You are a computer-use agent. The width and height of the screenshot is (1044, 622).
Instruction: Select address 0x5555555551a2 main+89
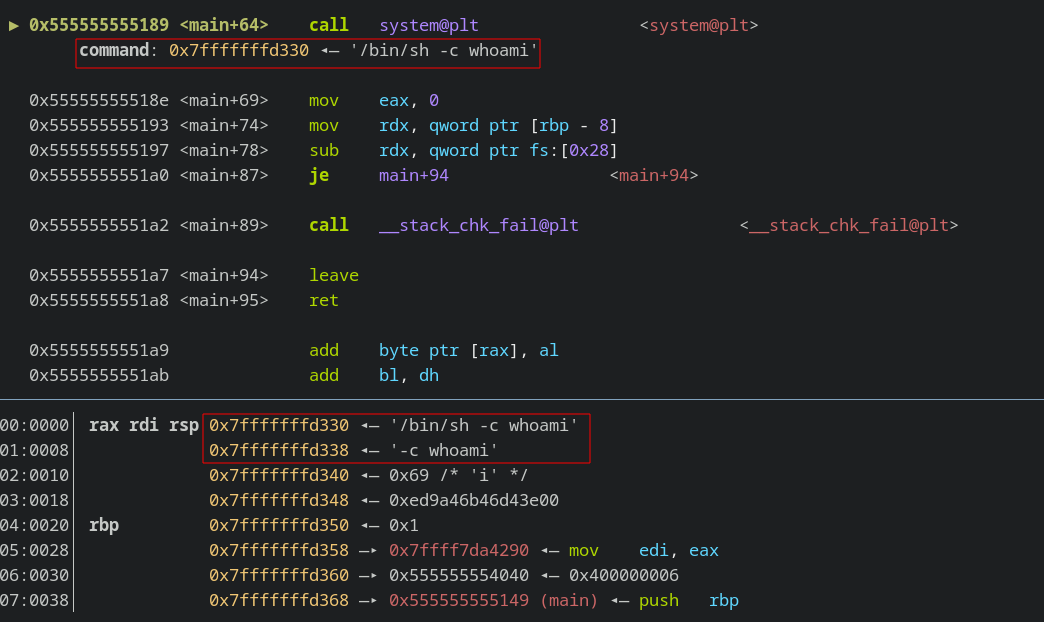point(99,226)
